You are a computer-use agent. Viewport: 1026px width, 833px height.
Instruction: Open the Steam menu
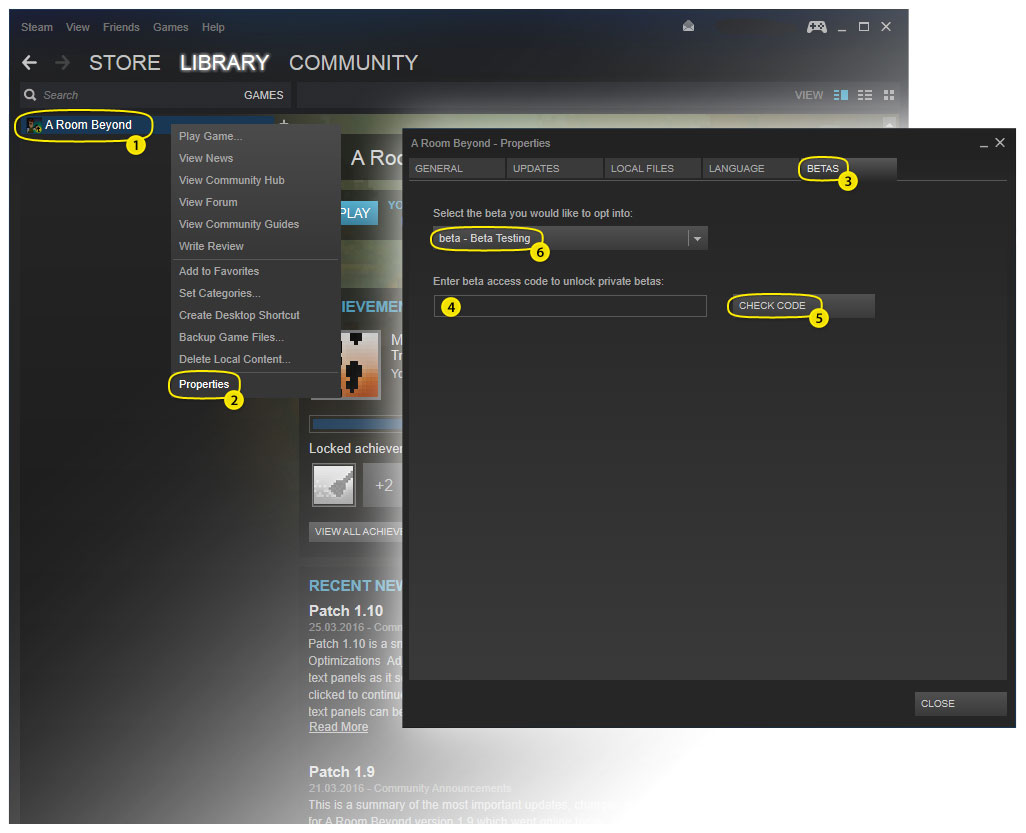point(37,27)
